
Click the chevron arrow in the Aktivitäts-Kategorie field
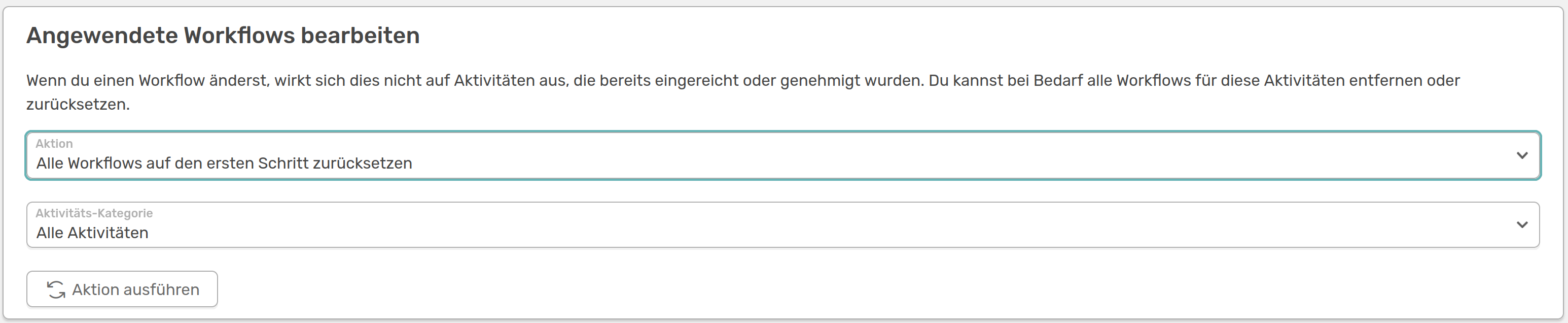click(x=1522, y=225)
